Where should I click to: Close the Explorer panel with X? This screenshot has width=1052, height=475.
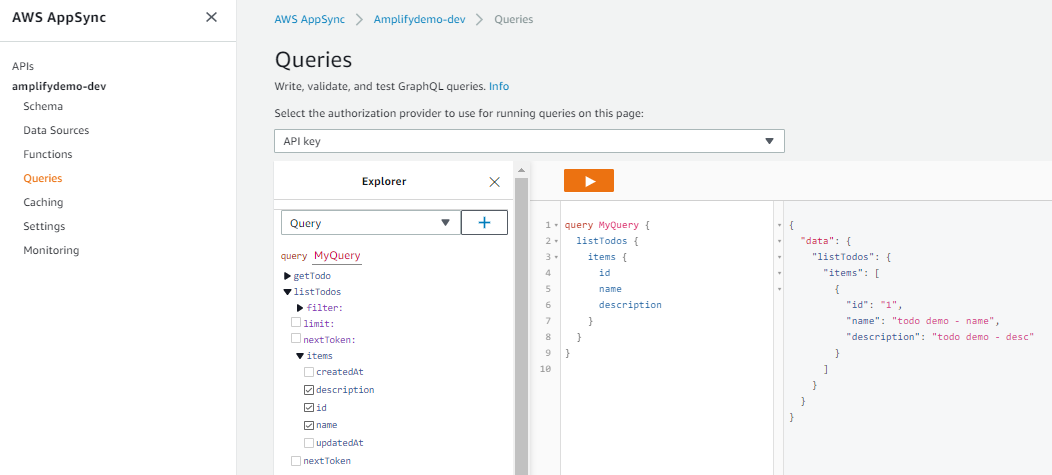(x=494, y=182)
